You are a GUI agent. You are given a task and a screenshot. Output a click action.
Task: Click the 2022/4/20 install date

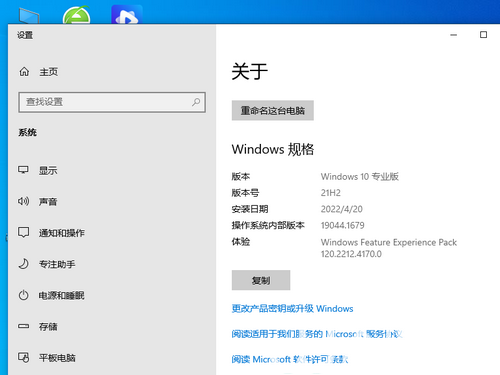(342, 209)
